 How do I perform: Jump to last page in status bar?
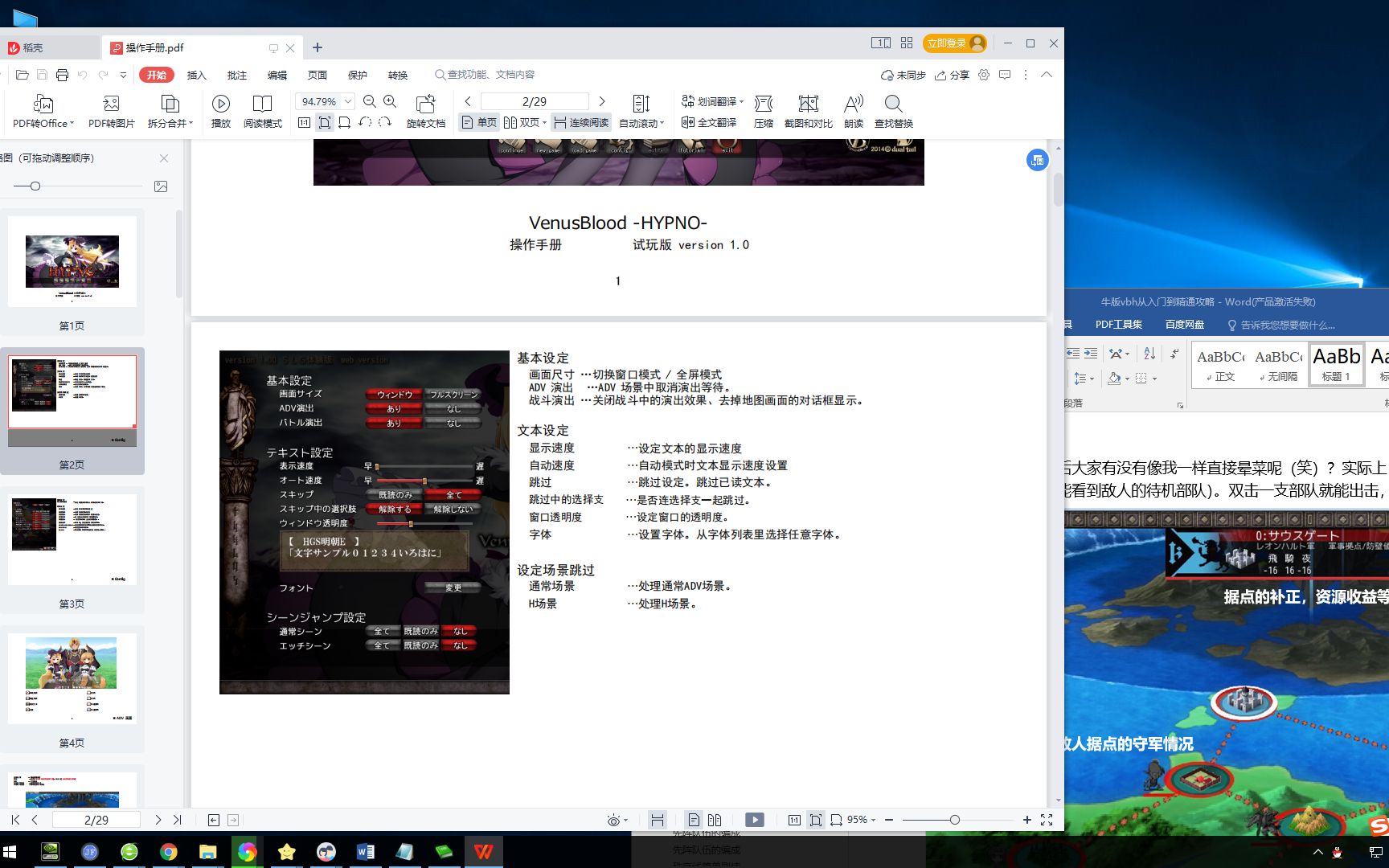[x=178, y=820]
